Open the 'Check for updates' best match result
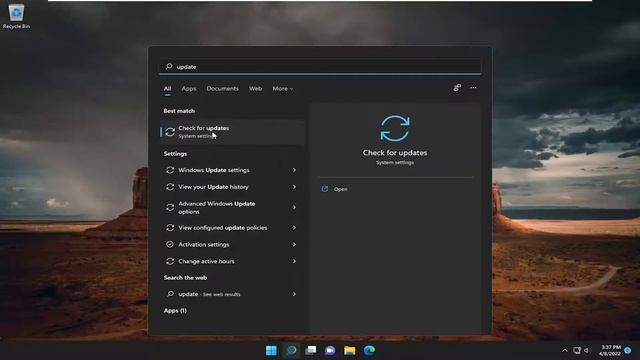This screenshot has height=360, width=640. tap(232, 132)
